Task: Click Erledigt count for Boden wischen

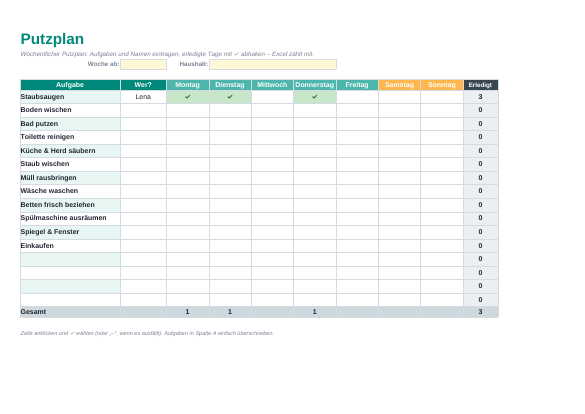Action: [481, 110]
